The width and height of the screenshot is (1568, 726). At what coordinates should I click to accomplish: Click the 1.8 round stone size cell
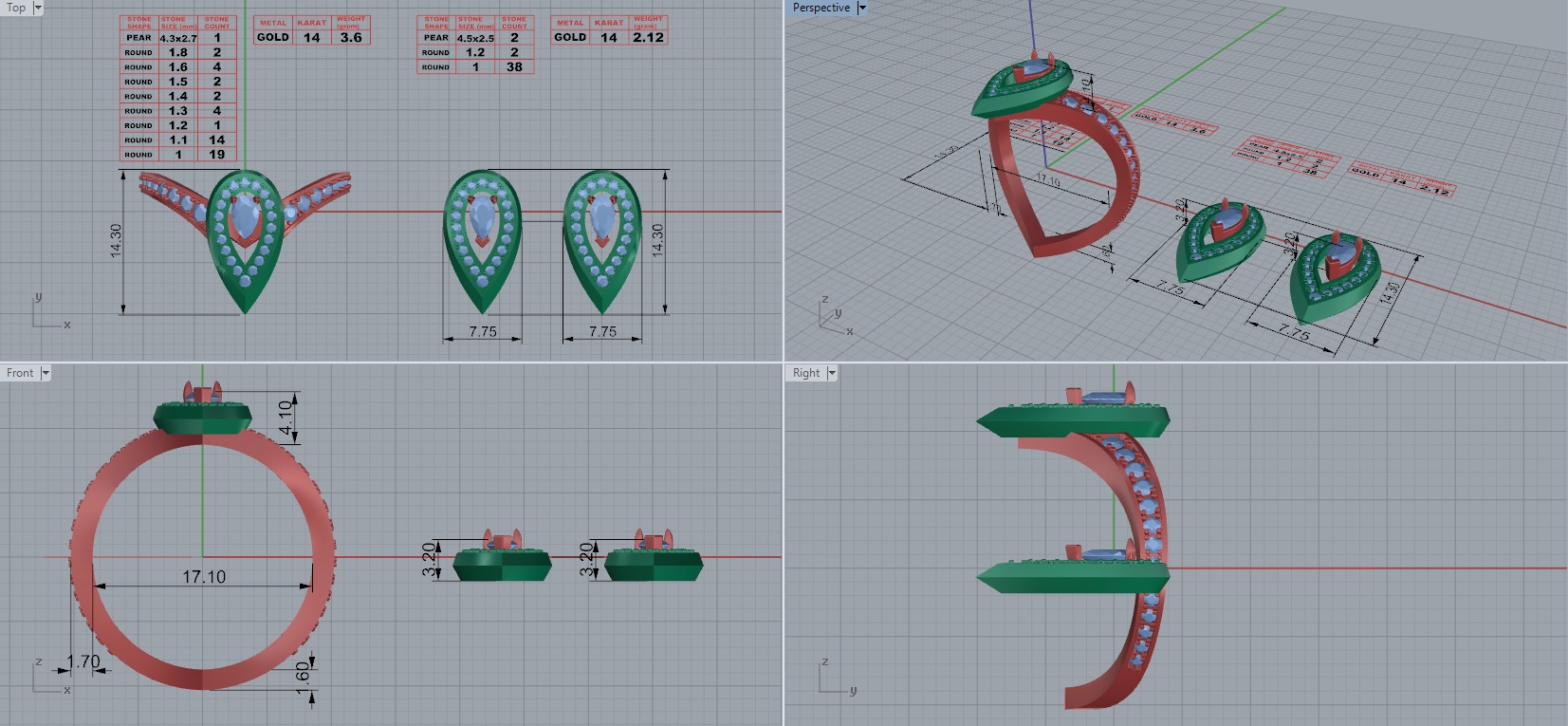pos(178,52)
